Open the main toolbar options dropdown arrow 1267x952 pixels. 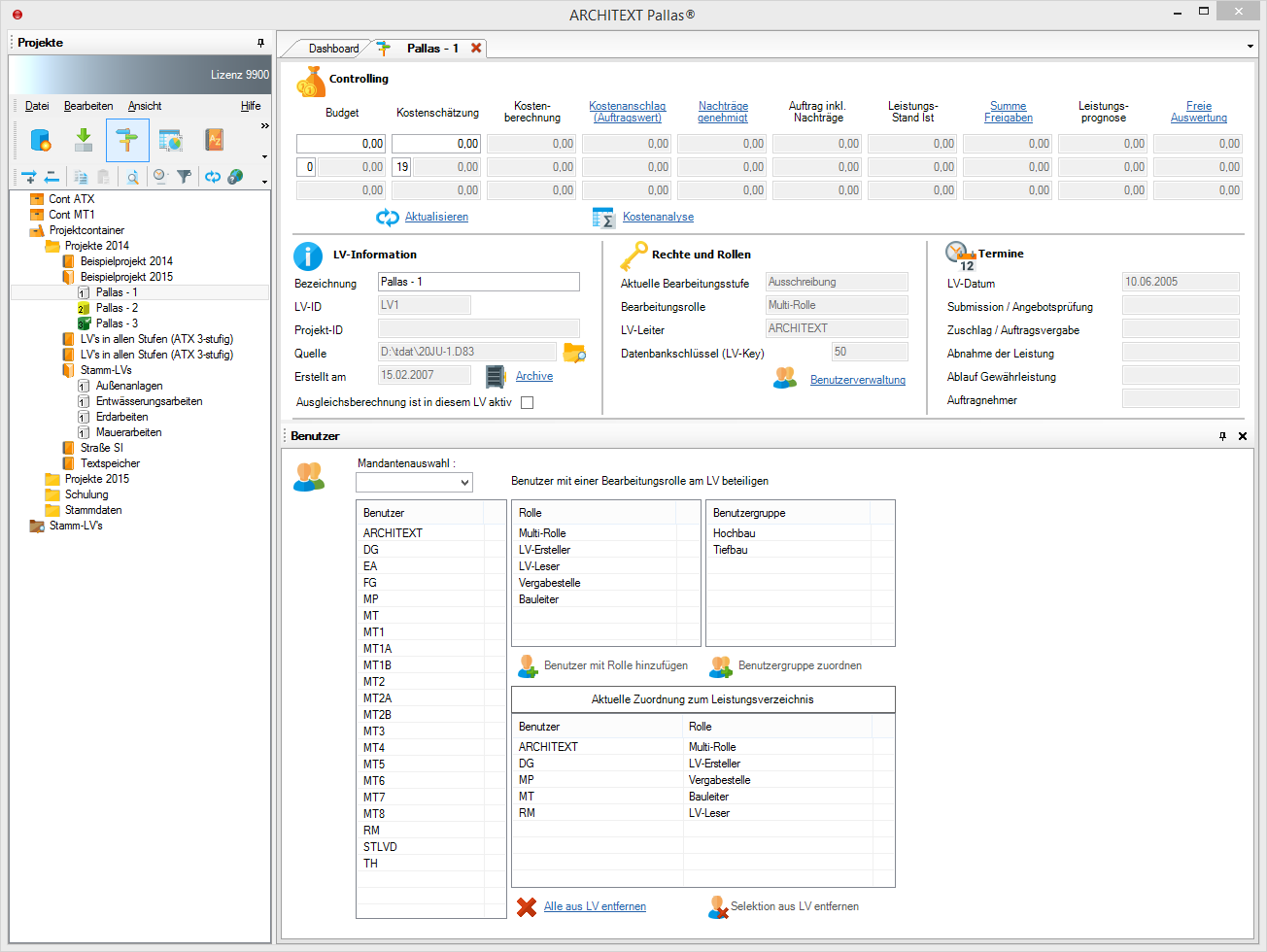pos(264,156)
